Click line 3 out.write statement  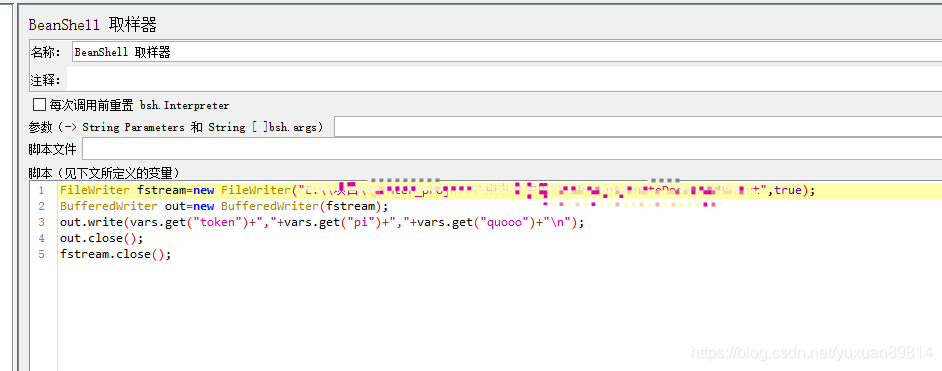click(321, 223)
